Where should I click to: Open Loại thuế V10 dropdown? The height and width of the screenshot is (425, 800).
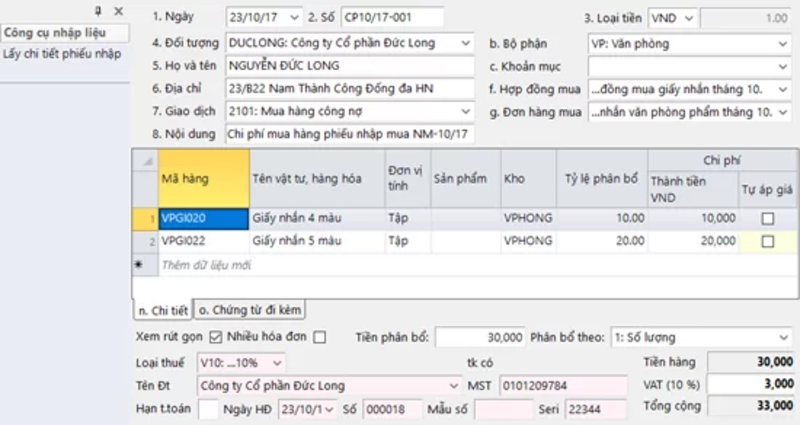[277, 363]
